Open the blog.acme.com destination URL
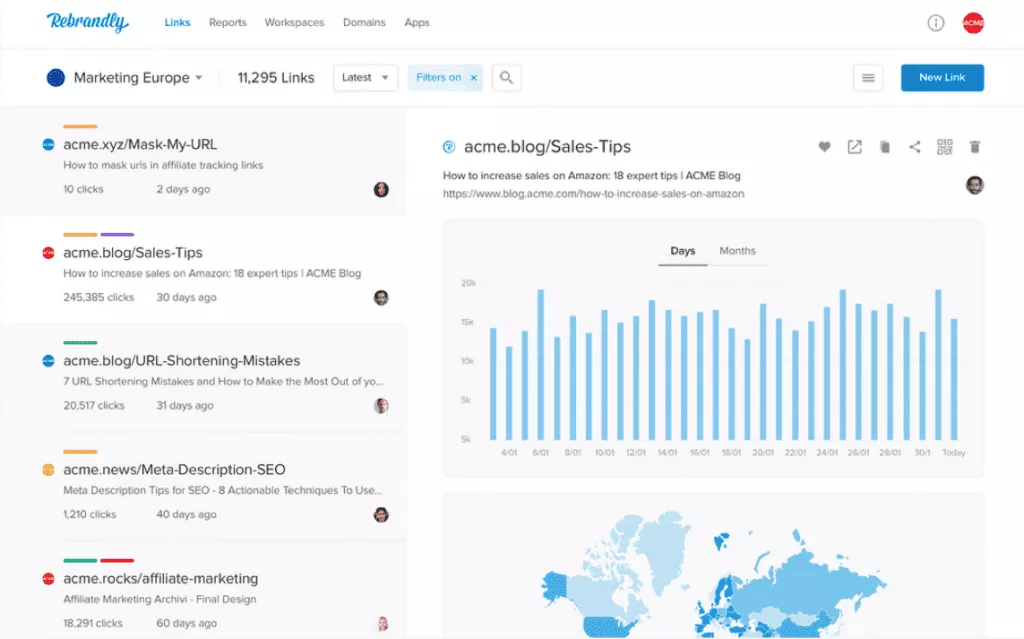Screen dimensions: 1024x639 pos(593,194)
